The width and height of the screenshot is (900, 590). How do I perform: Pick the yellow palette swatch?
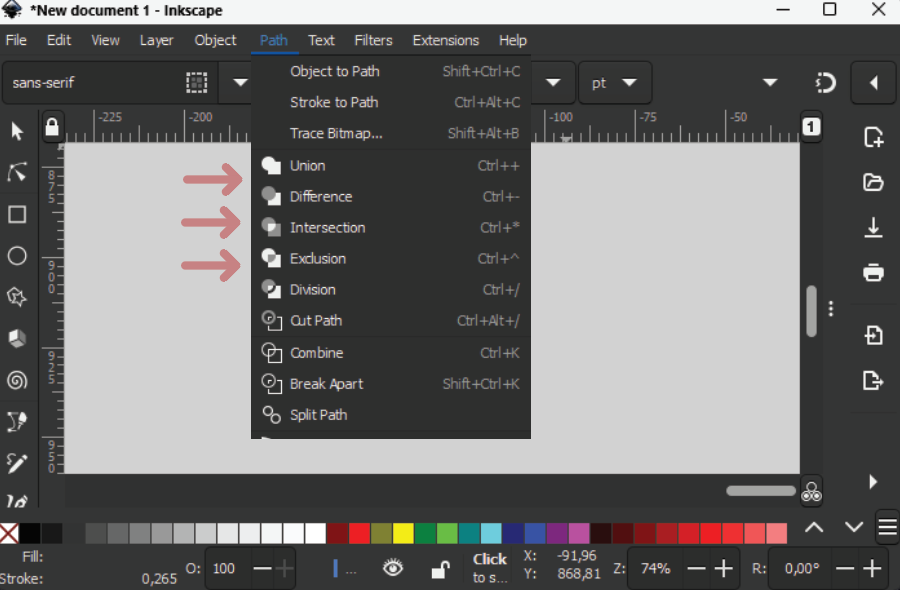(403, 533)
